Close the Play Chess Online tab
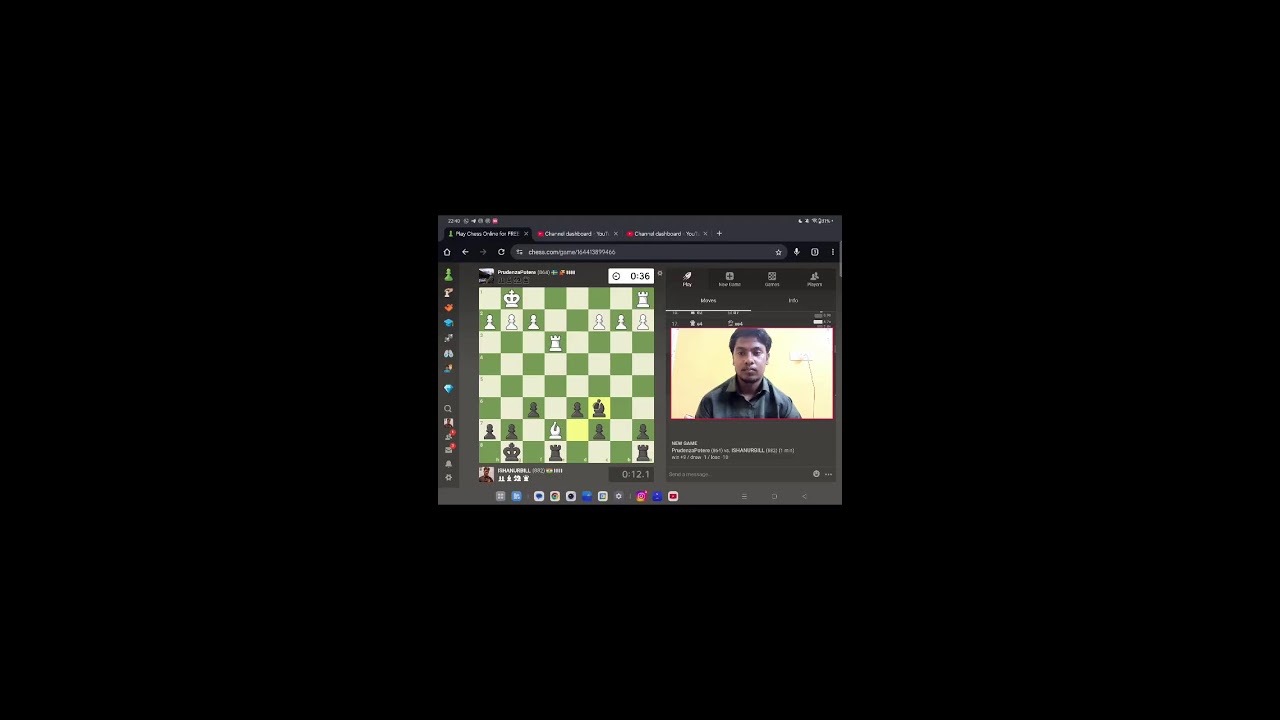 [526, 234]
